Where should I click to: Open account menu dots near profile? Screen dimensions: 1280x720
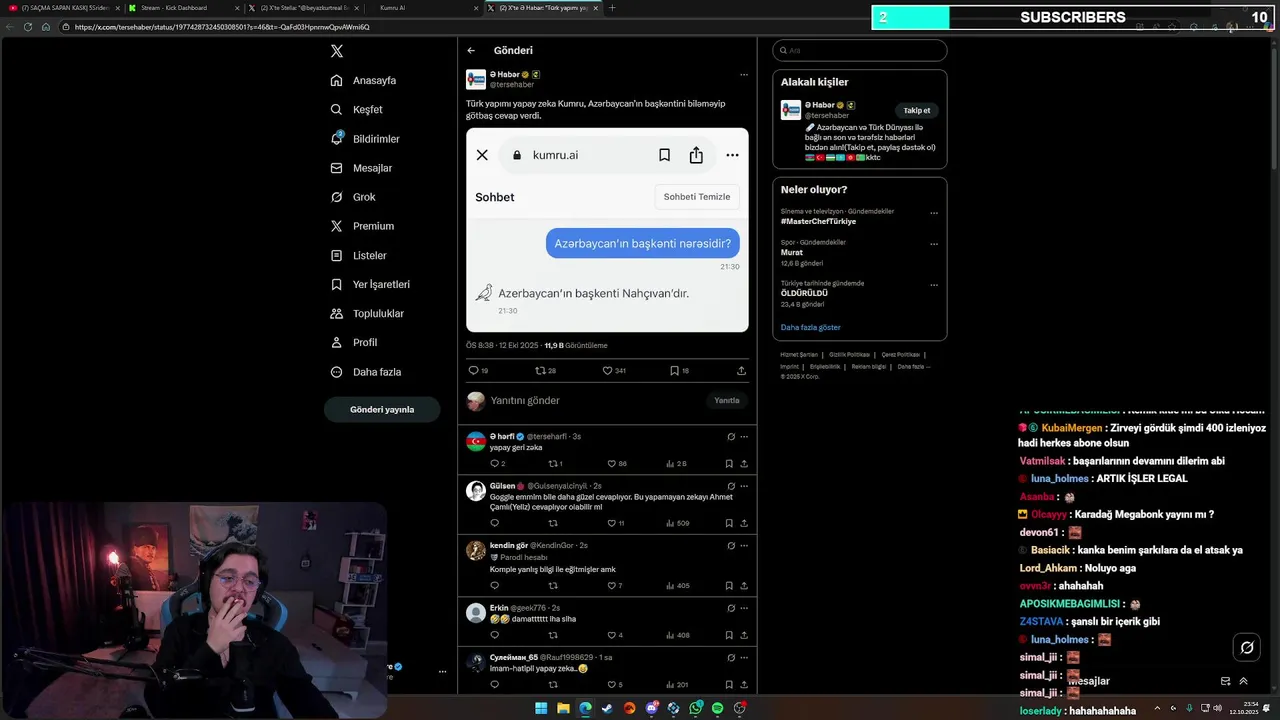(x=442, y=672)
